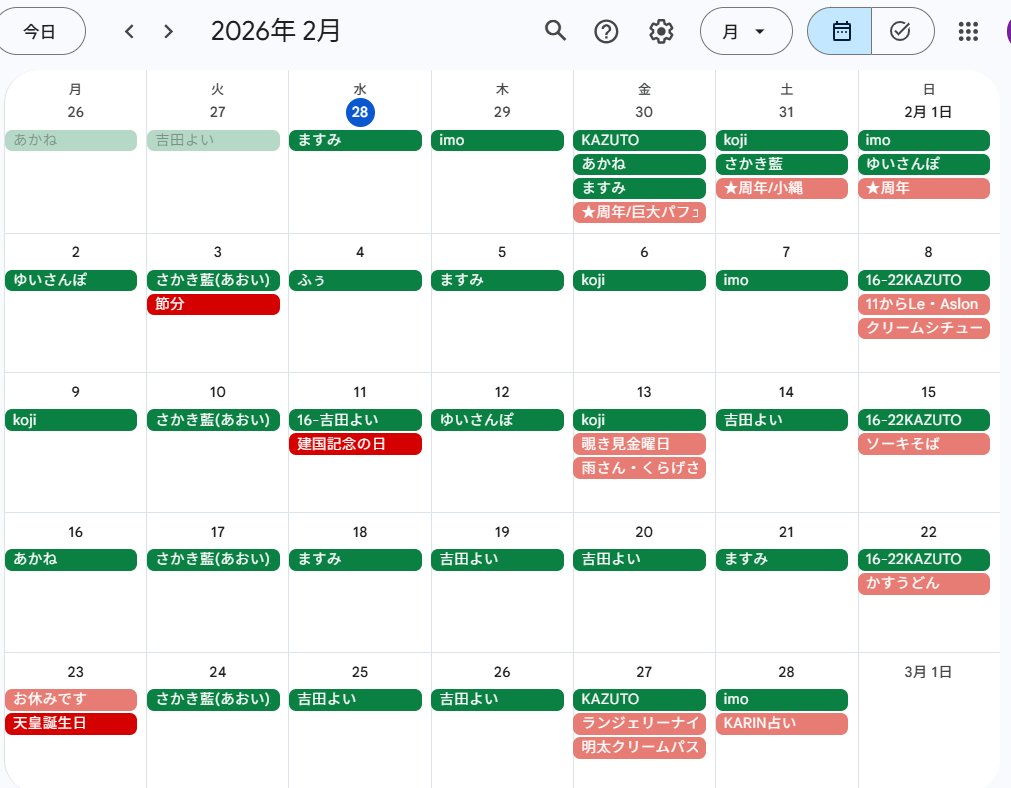The width and height of the screenshot is (1011, 788).
Task: Open the help question mark menu
Action: click(606, 31)
